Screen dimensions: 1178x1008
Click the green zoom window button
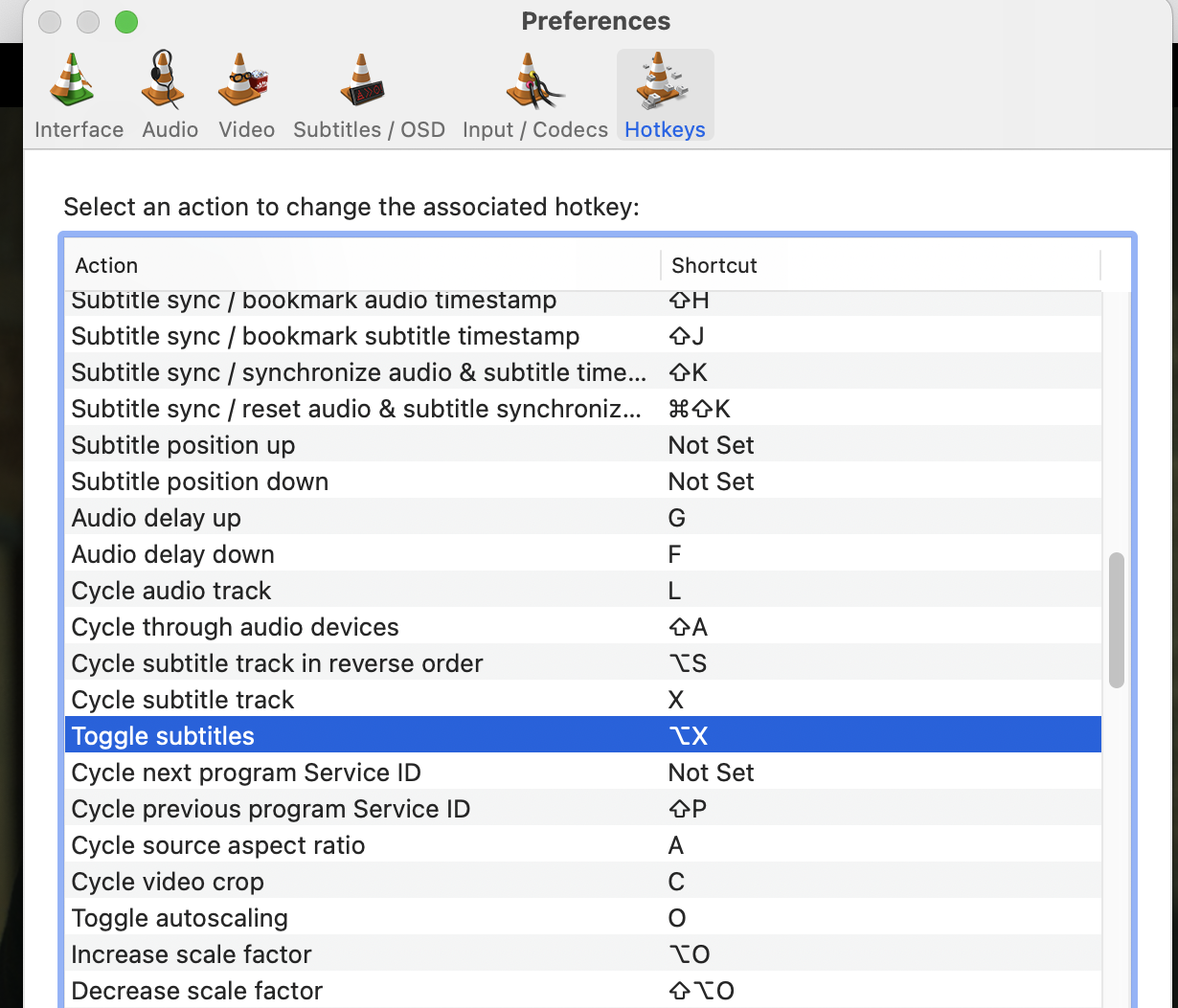tap(125, 21)
